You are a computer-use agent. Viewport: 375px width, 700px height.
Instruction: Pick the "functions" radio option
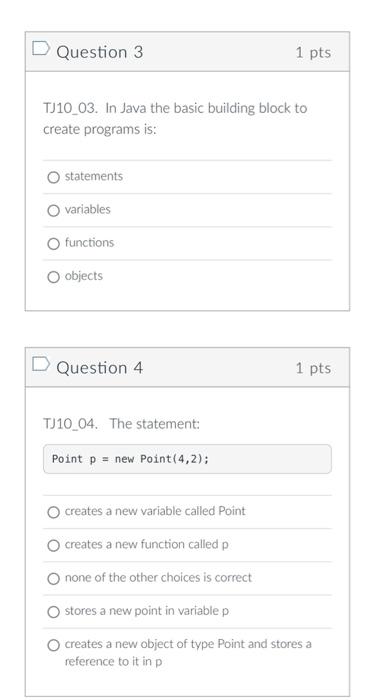point(53,244)
